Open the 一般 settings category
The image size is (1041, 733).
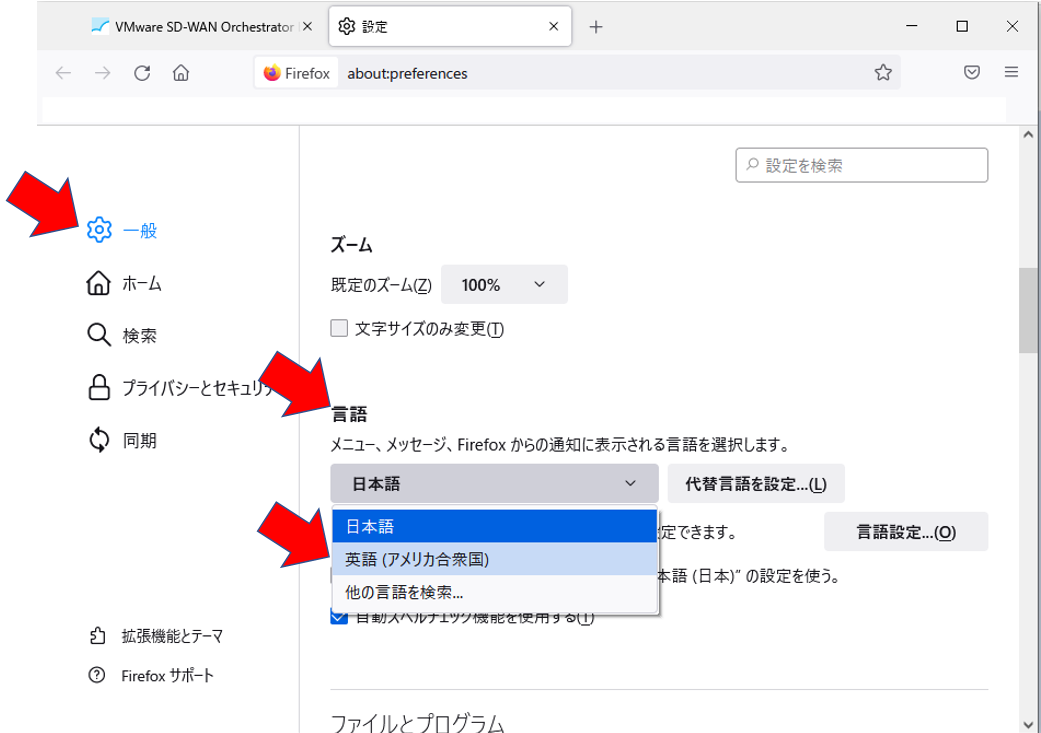point(122,230)
